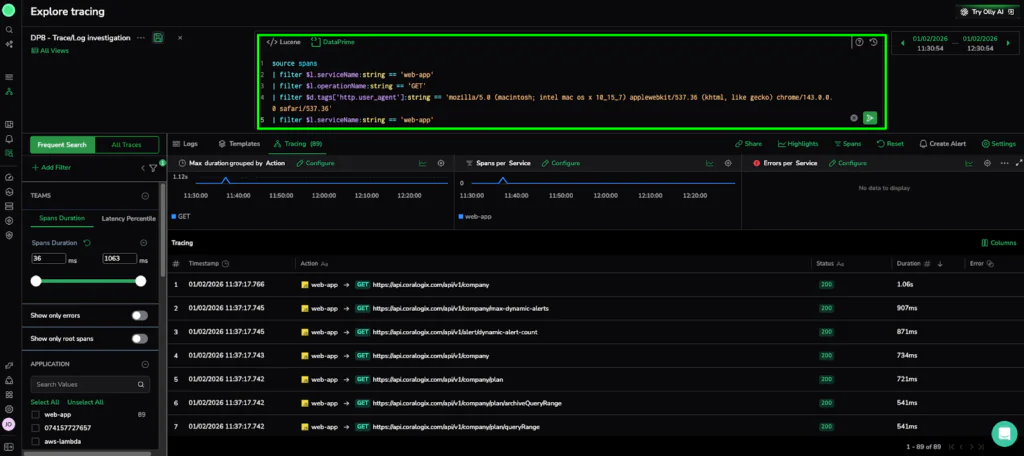Open the filter funnel icon with badge

pyautogui.click(x=153, y=168)
